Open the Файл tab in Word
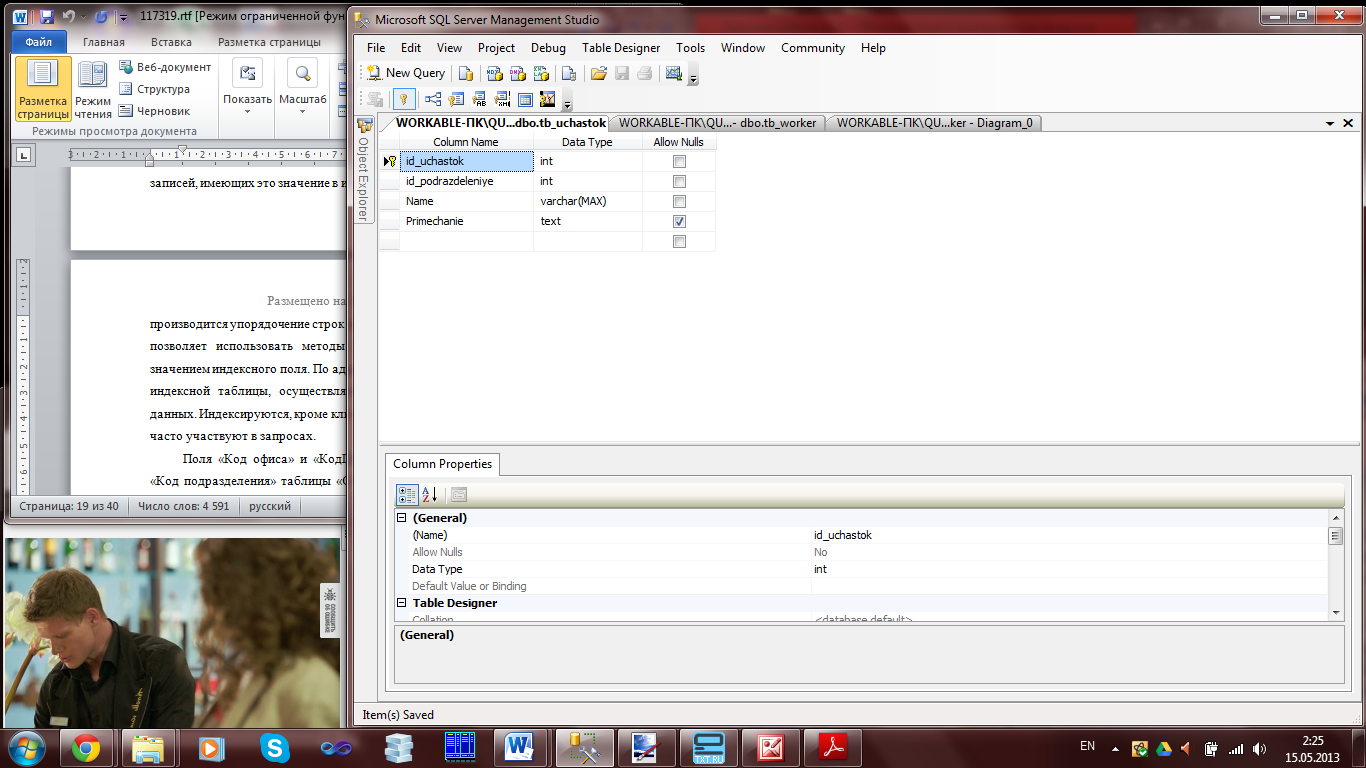This screenshot has height=768, width=1366. 39,42
